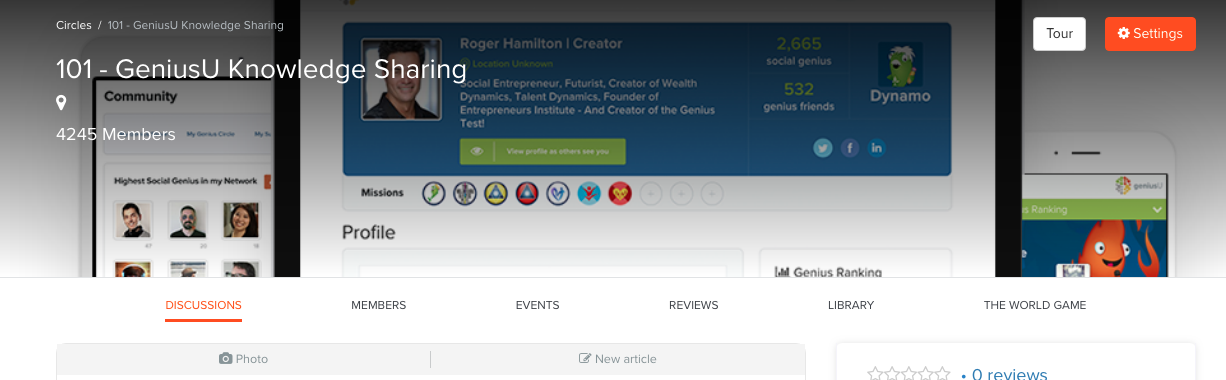
Task: Click the gear icon in Settings button
Action: point(1123,34)
